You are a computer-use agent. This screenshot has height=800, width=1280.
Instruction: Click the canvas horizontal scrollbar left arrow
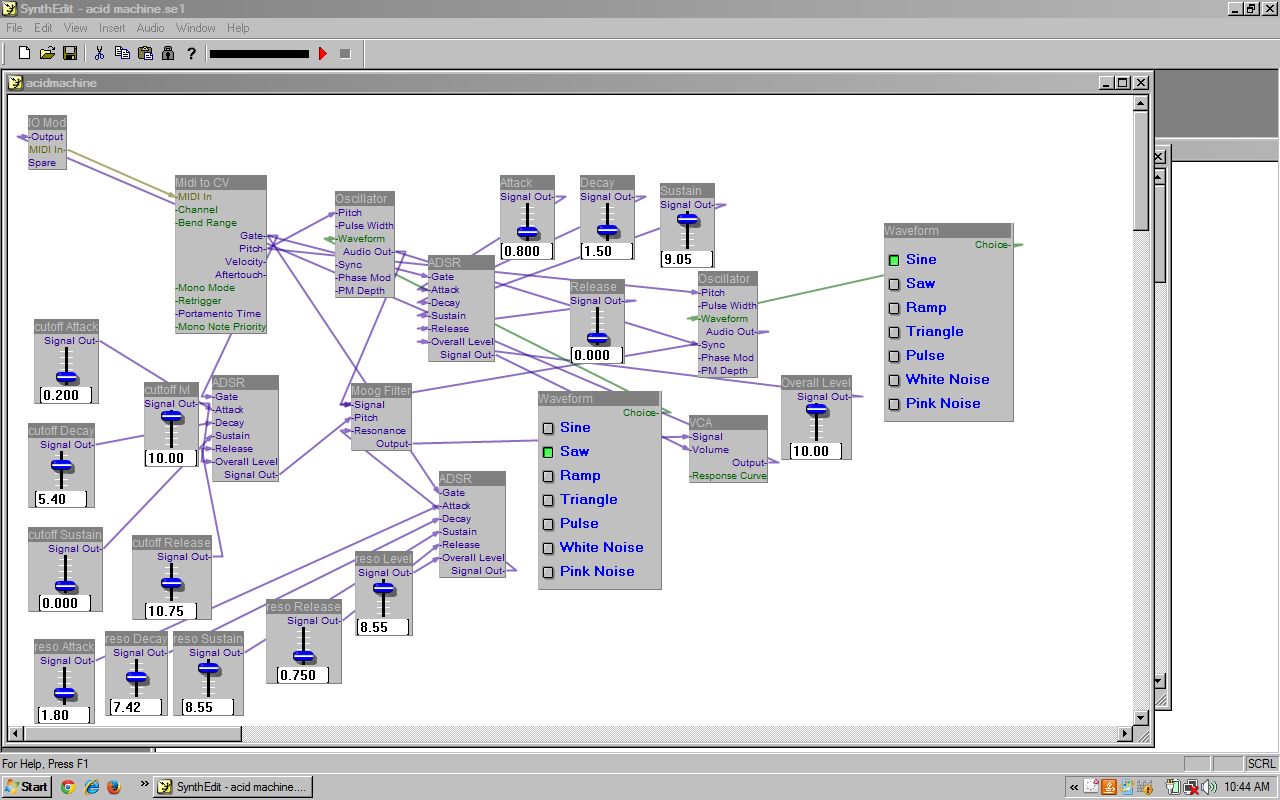coord(16,735)
